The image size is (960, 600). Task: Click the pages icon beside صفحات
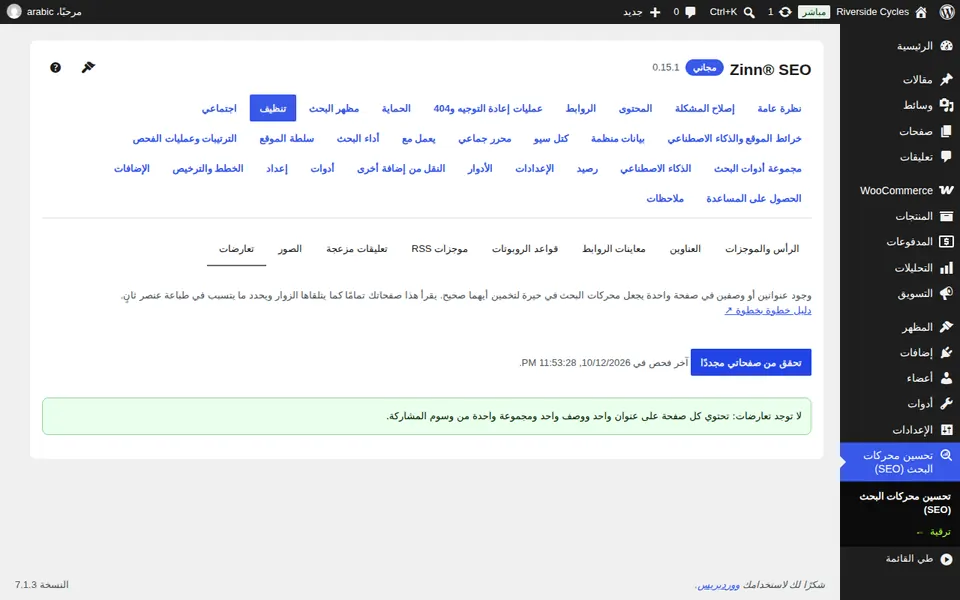947,131
